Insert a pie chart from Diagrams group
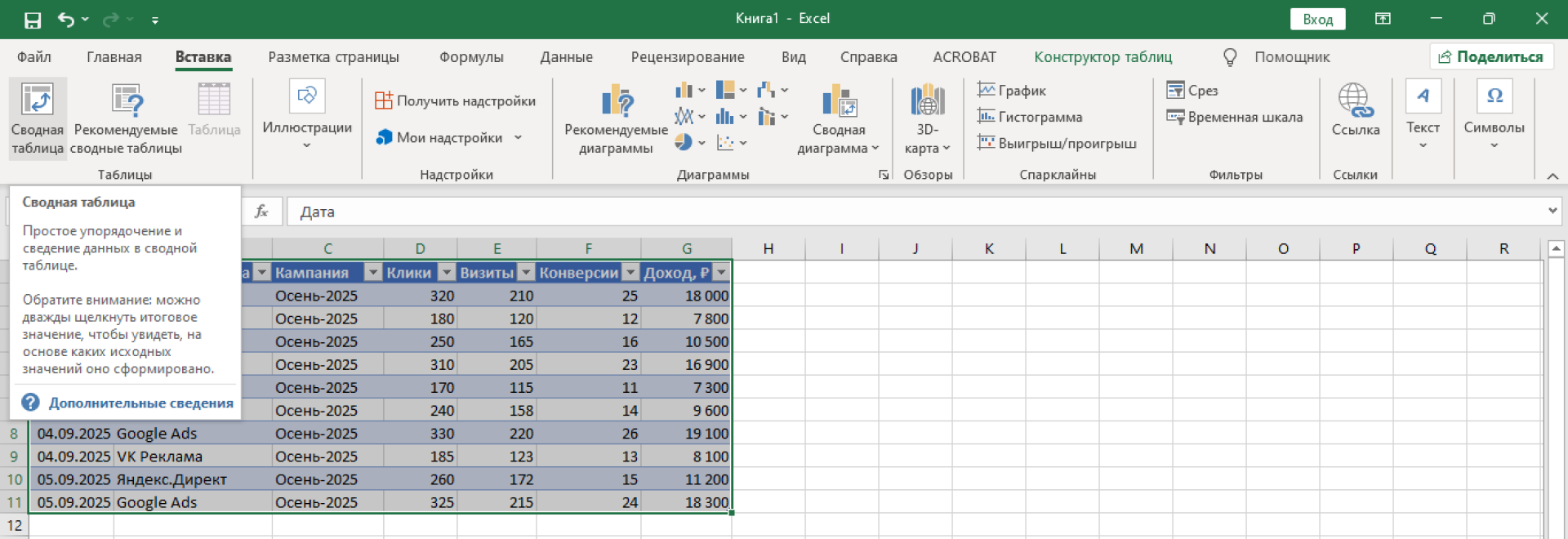1568x539 pixels. (684, 143)
